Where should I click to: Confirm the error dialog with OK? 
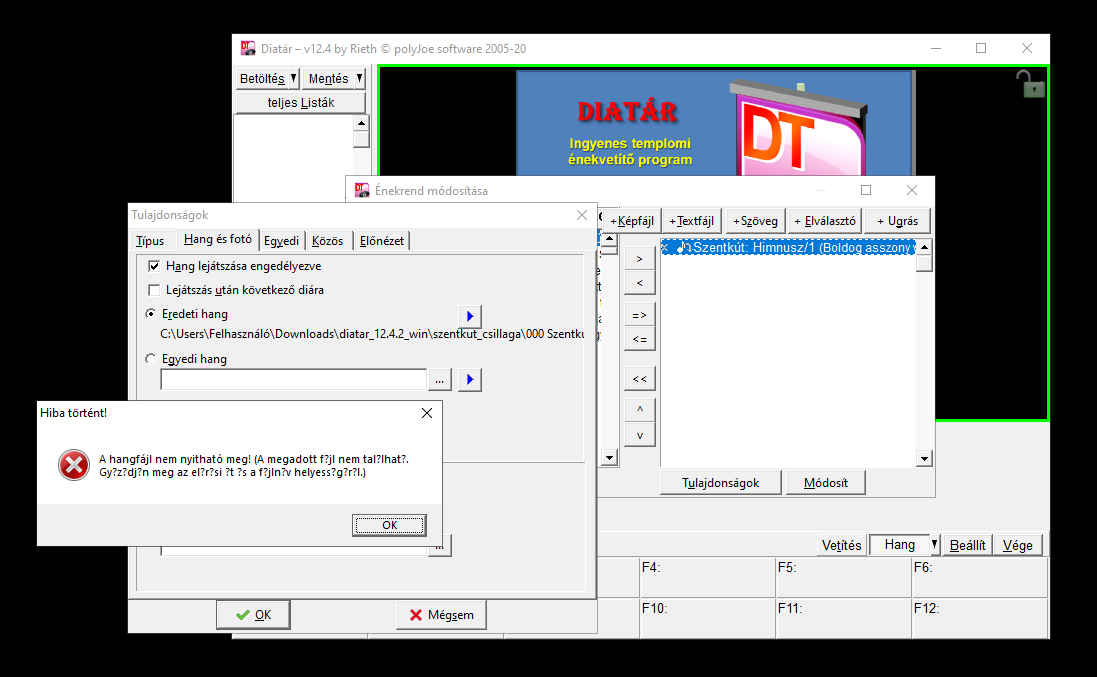(x=389, y=525)
